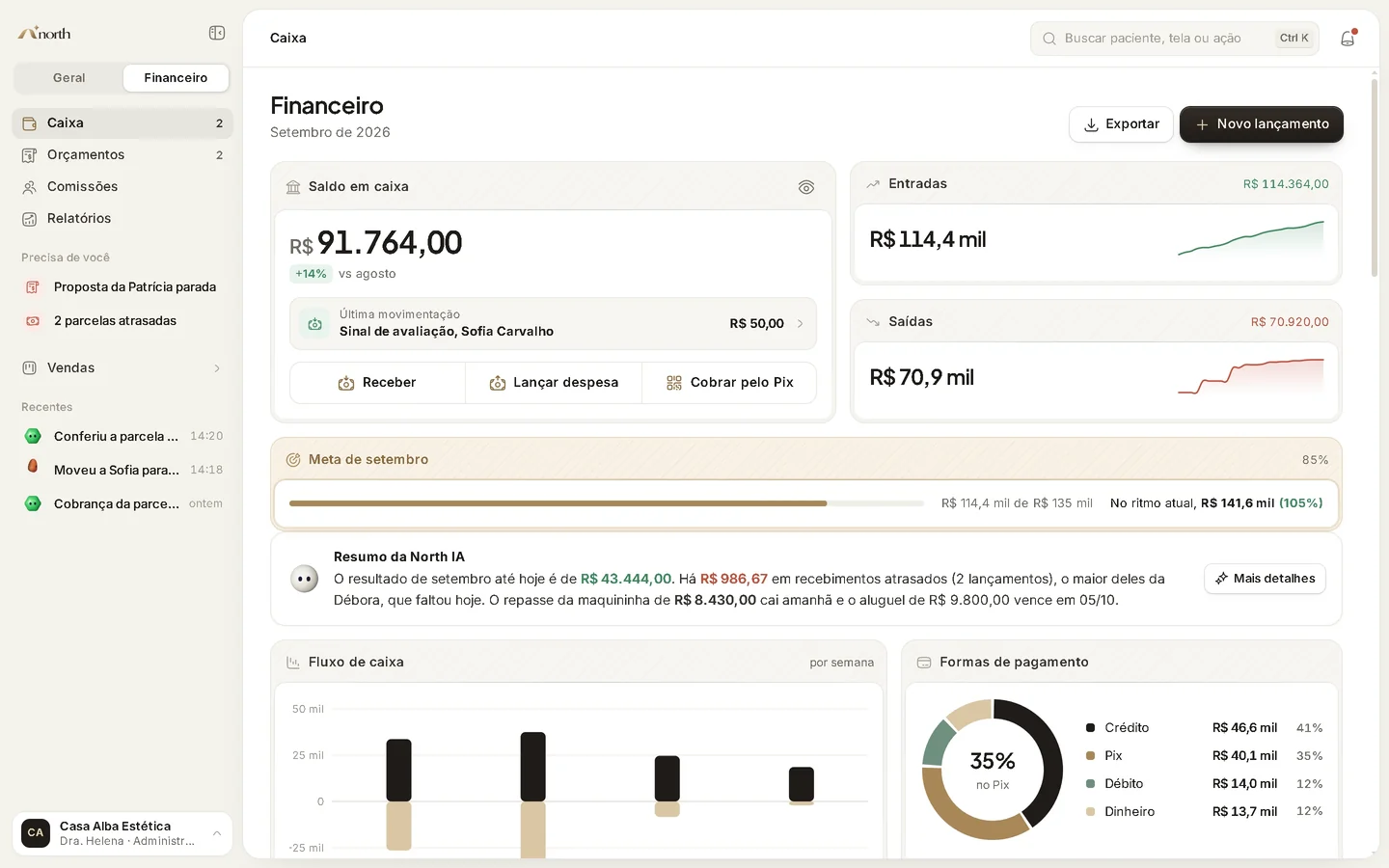Click the Receber button

pos(377,383)
